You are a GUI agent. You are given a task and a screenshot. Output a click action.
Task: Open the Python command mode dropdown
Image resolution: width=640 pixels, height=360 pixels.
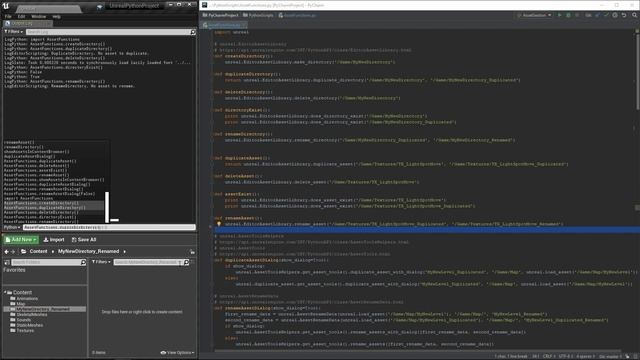tap(12, 227)
